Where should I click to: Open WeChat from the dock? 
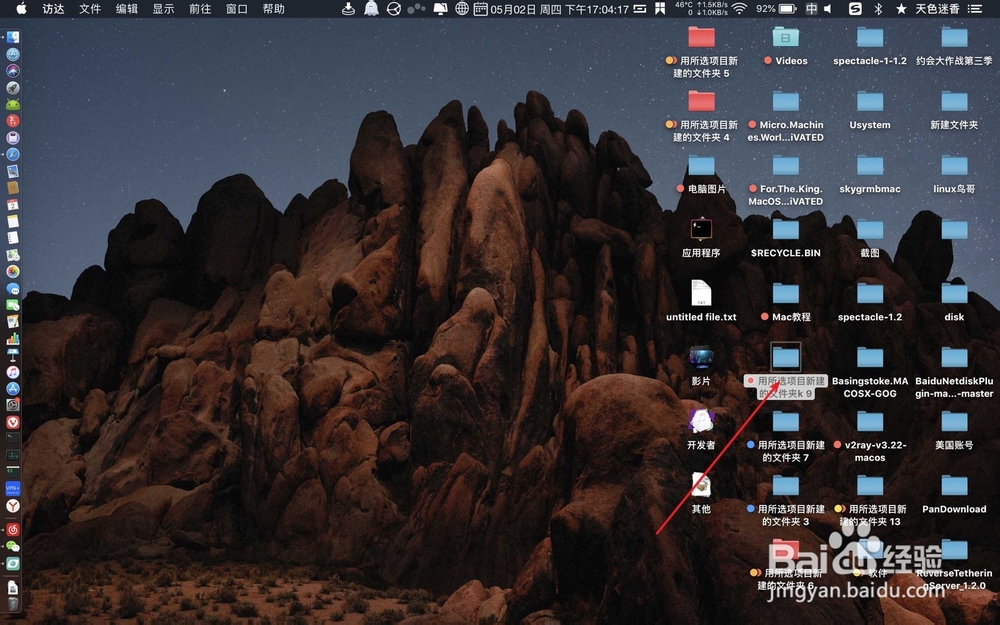coord(13,547)
